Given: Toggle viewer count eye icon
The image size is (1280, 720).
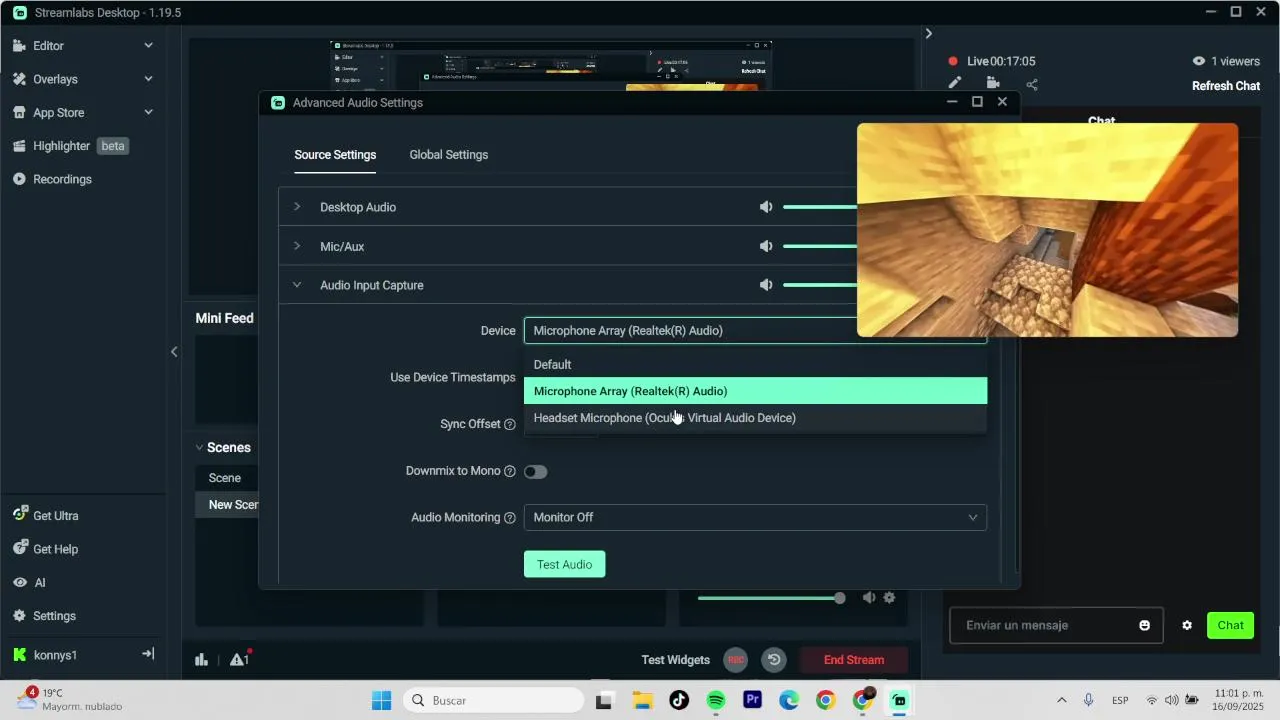Looking at the screenshot, I should point(1199,61).
